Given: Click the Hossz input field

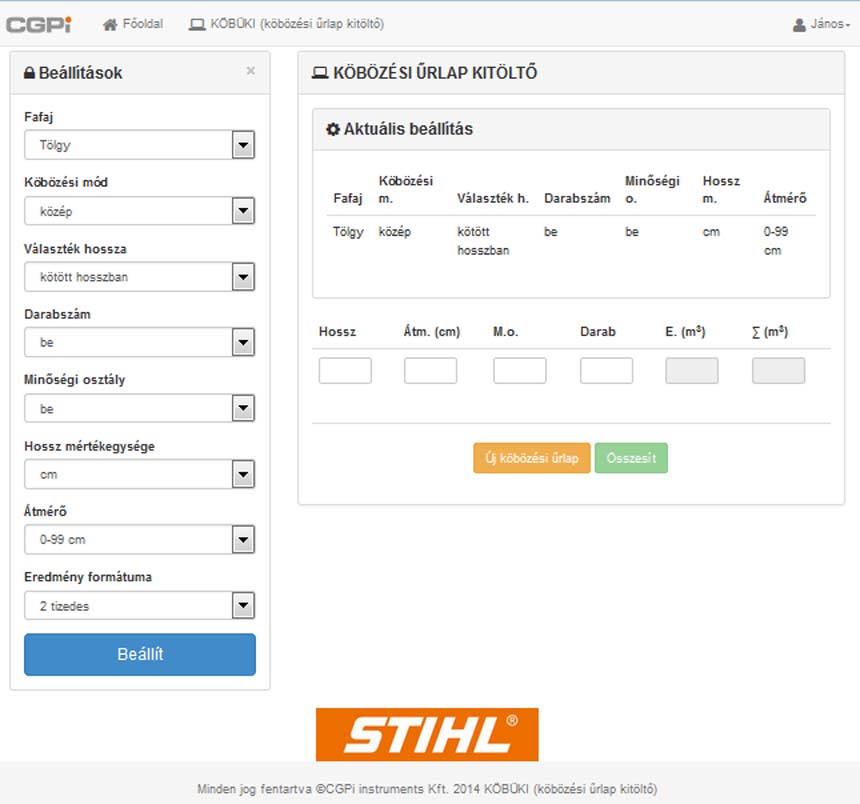Looking at the screenshot, I should [x=345, y=371].
